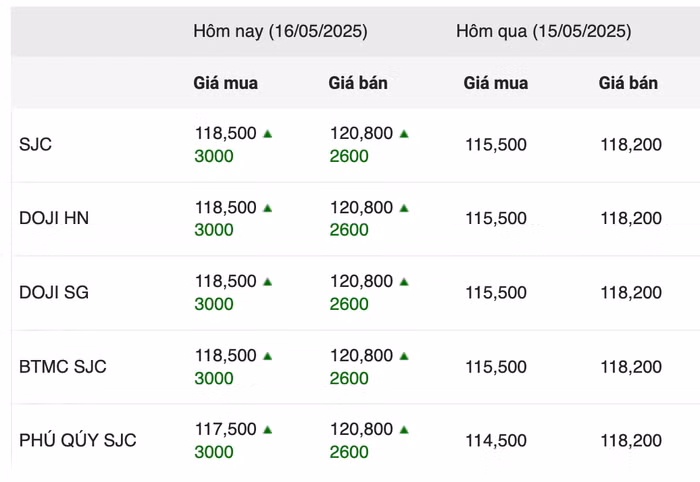Click yesterday's Giá bán column header
Screen dimensions: 700x482
click(x=628, y=83)
